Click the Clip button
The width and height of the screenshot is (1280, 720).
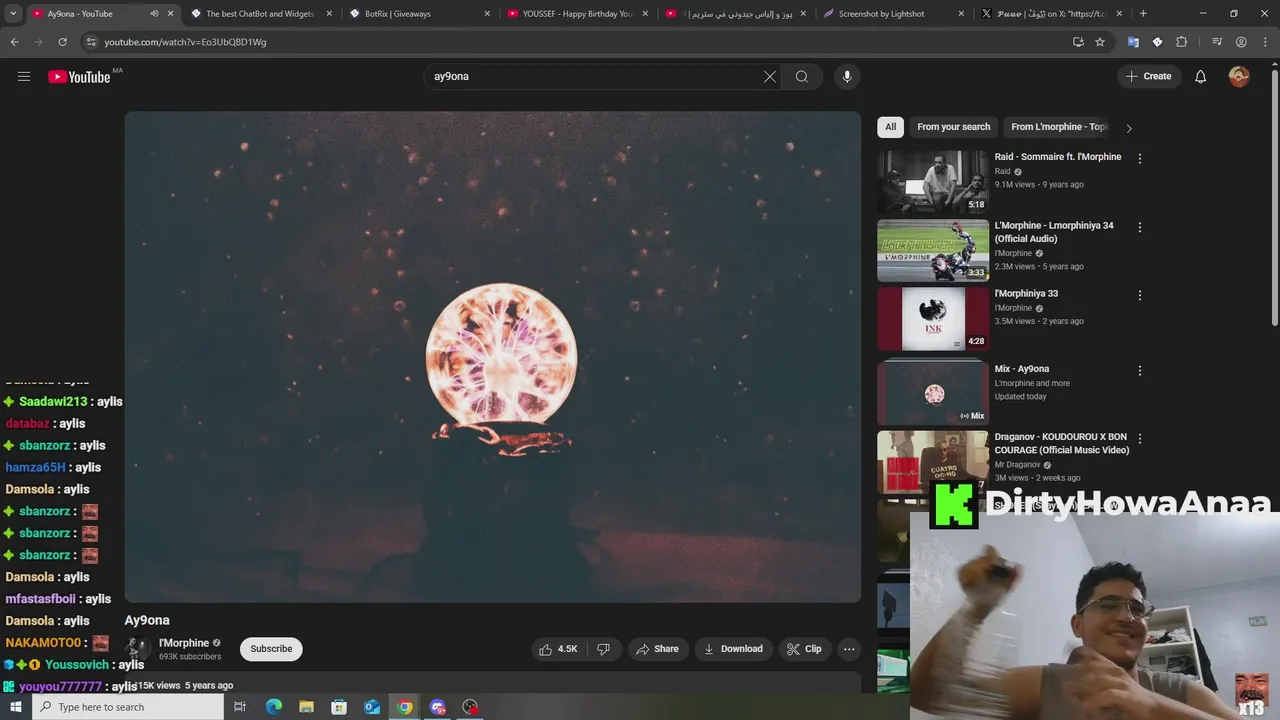pyautogui.click(x=804, y=649)
